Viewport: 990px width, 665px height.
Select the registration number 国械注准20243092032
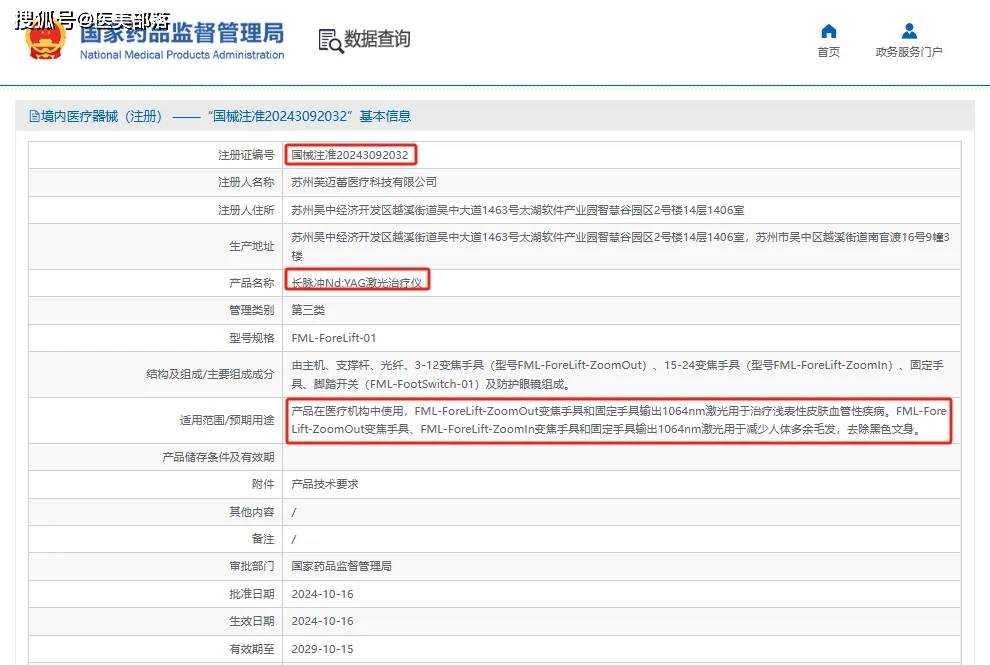(349, 155)
